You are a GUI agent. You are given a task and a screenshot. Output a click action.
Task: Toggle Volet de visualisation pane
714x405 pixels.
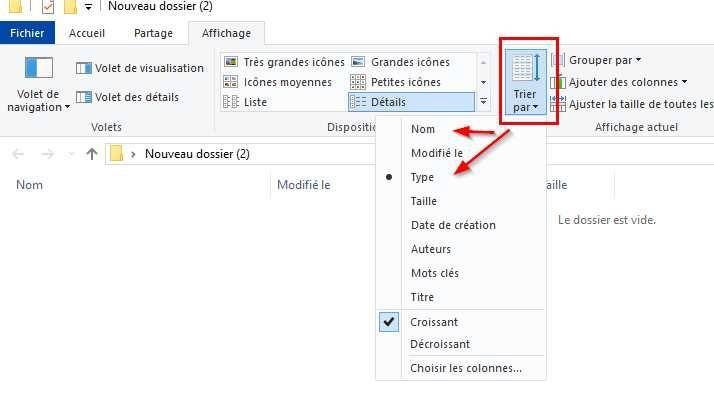(140, 68)
